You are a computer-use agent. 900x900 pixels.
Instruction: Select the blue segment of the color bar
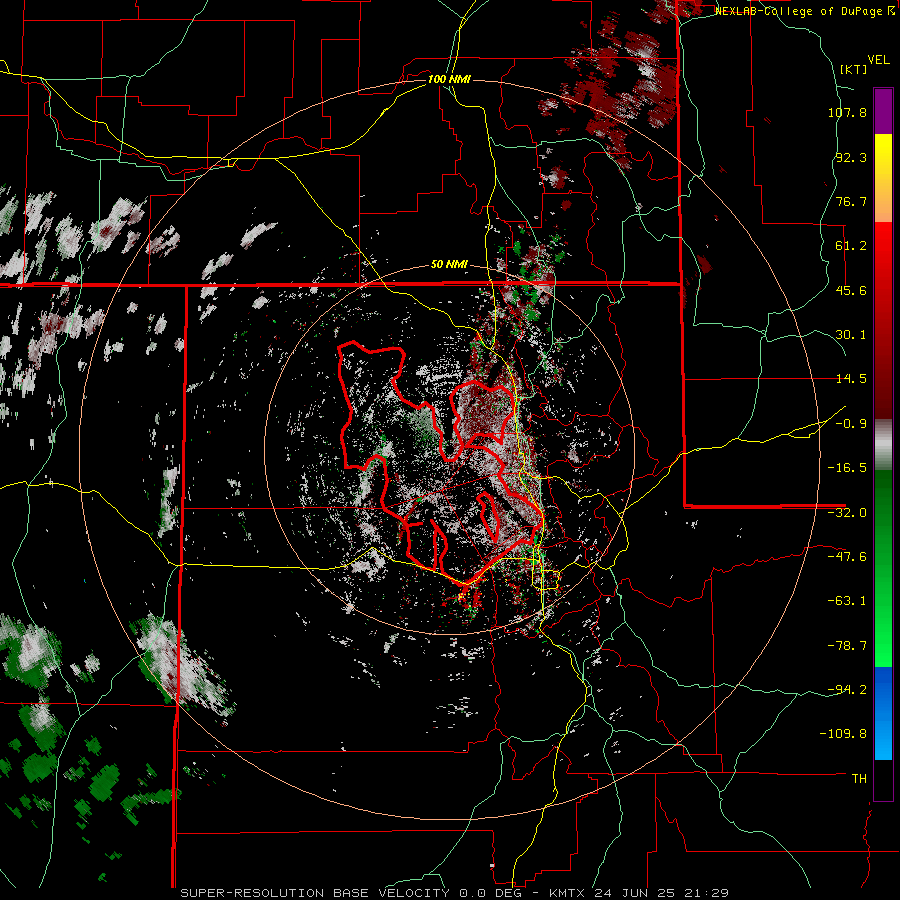[883, 713]
